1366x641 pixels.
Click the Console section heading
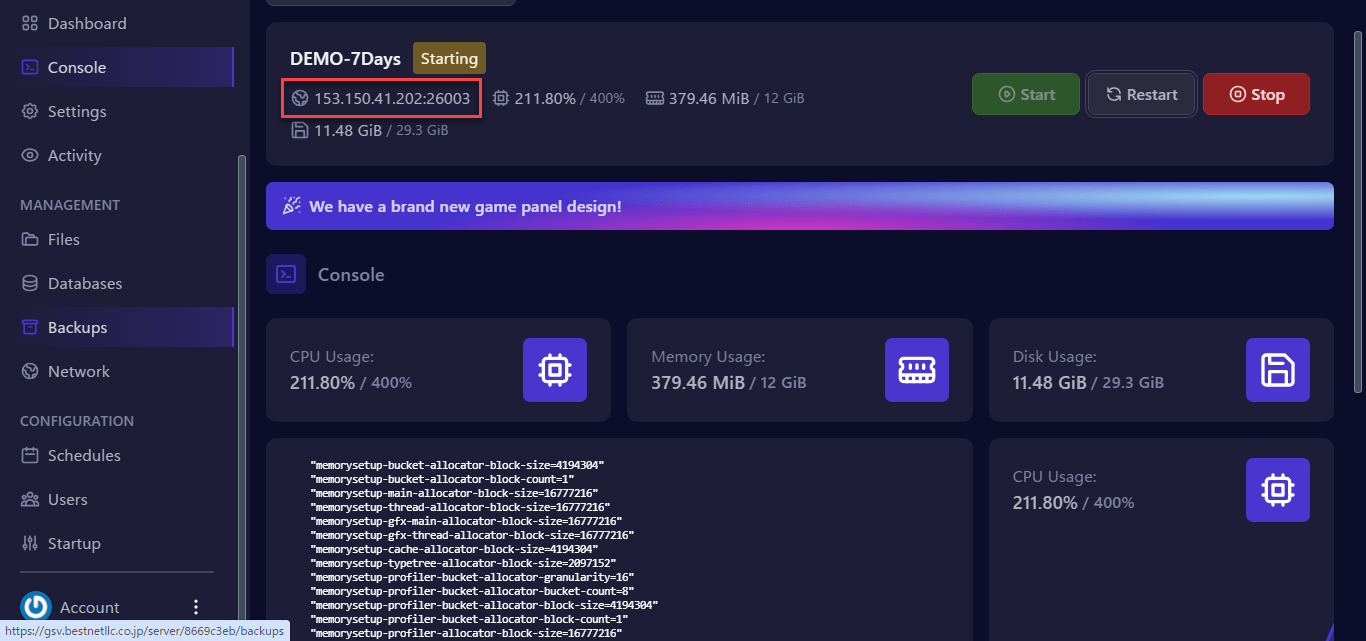coord(351,274)
